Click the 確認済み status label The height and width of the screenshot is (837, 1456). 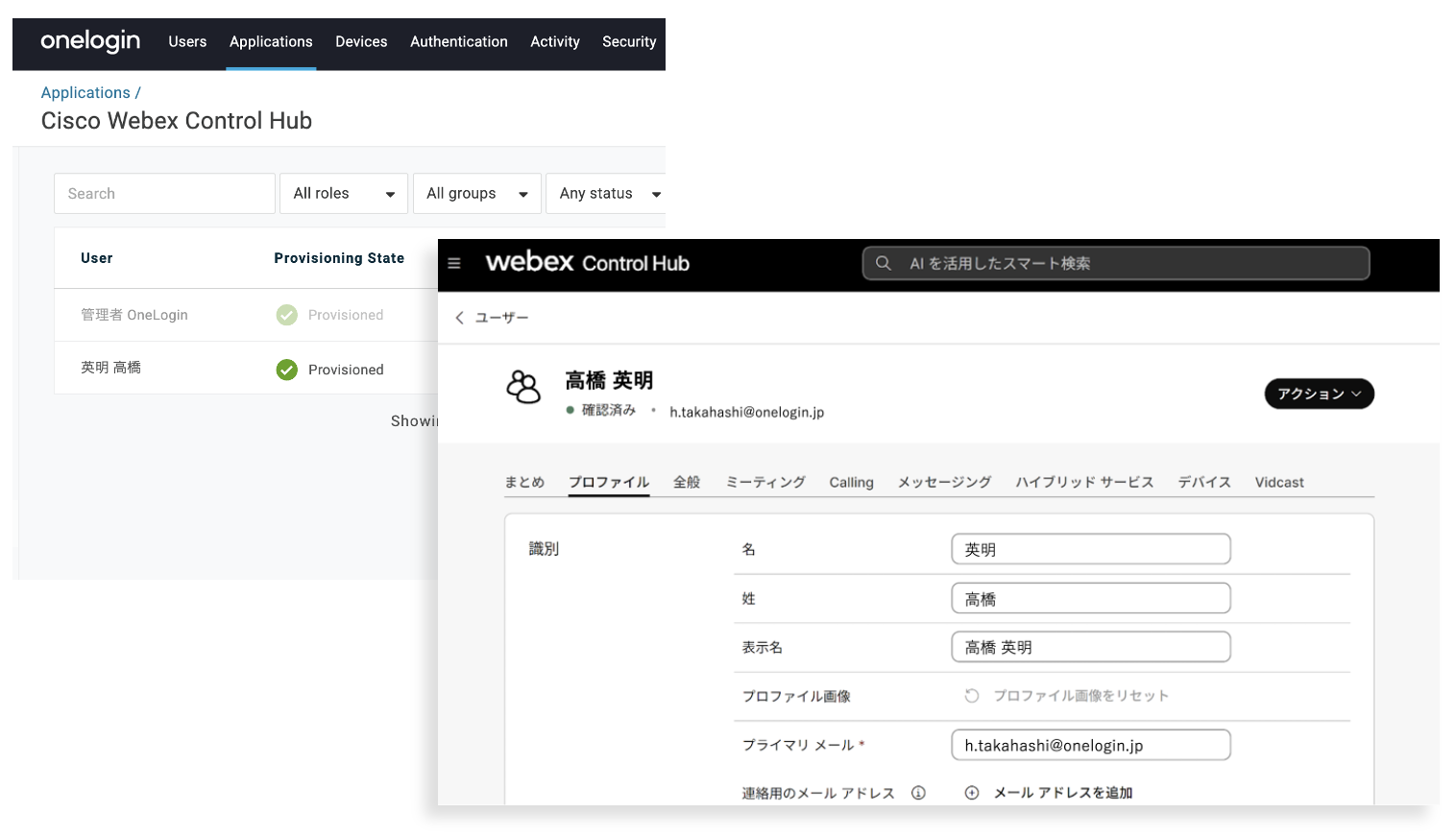[x=609, y=410]
